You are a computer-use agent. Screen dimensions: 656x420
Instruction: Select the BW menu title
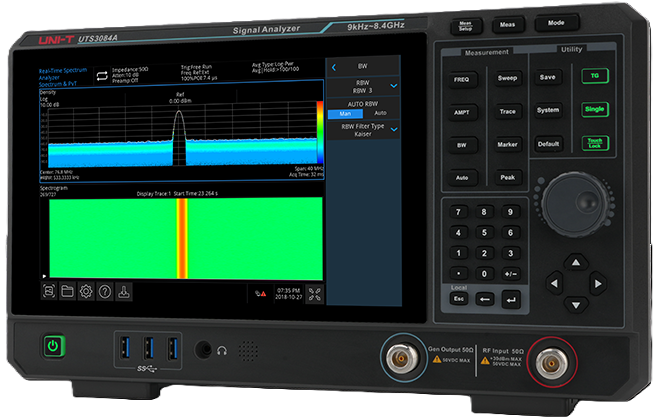point(363,66)
